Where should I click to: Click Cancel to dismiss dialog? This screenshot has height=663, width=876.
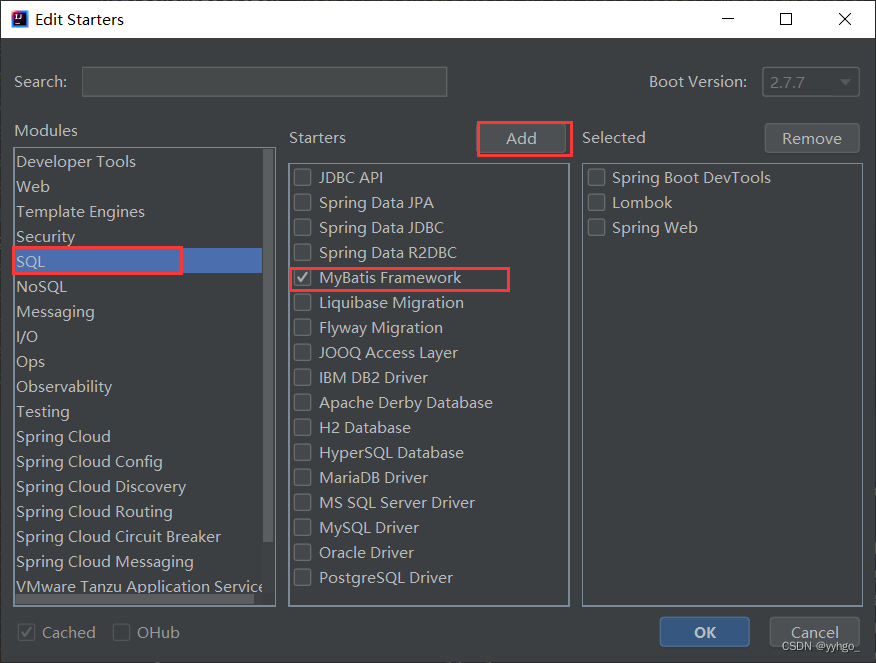[x=814, y=632]
